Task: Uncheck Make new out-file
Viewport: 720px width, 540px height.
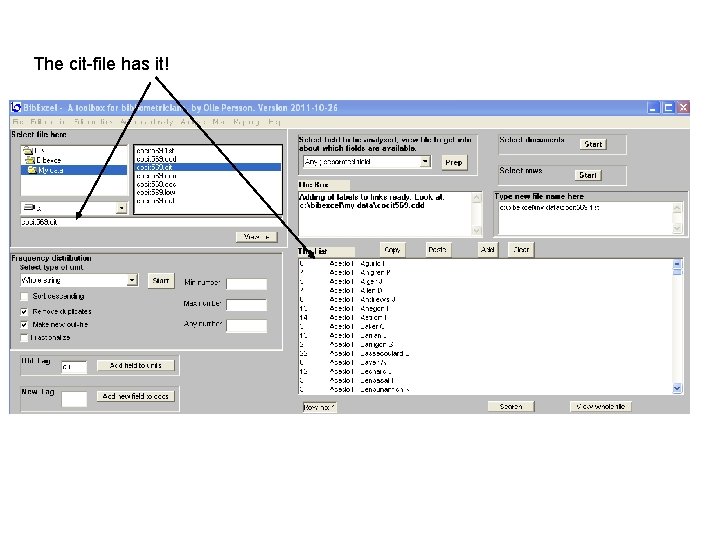Action: point(24,325)
